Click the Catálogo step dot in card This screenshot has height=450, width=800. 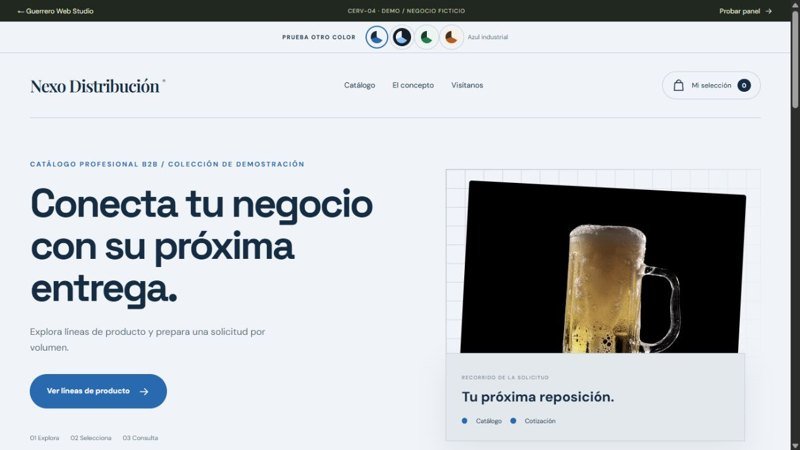464,421
